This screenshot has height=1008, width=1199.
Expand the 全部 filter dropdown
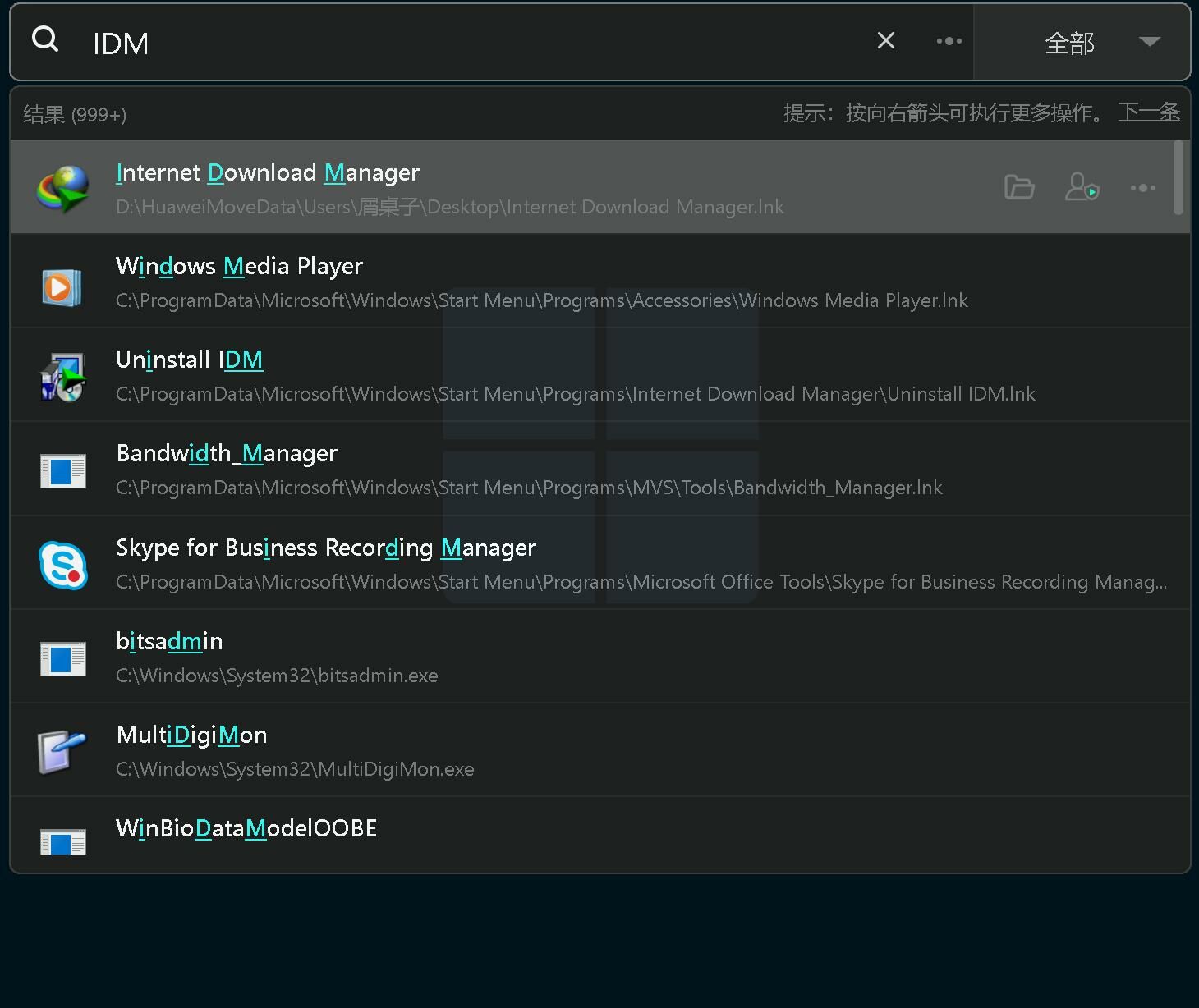1069,43
